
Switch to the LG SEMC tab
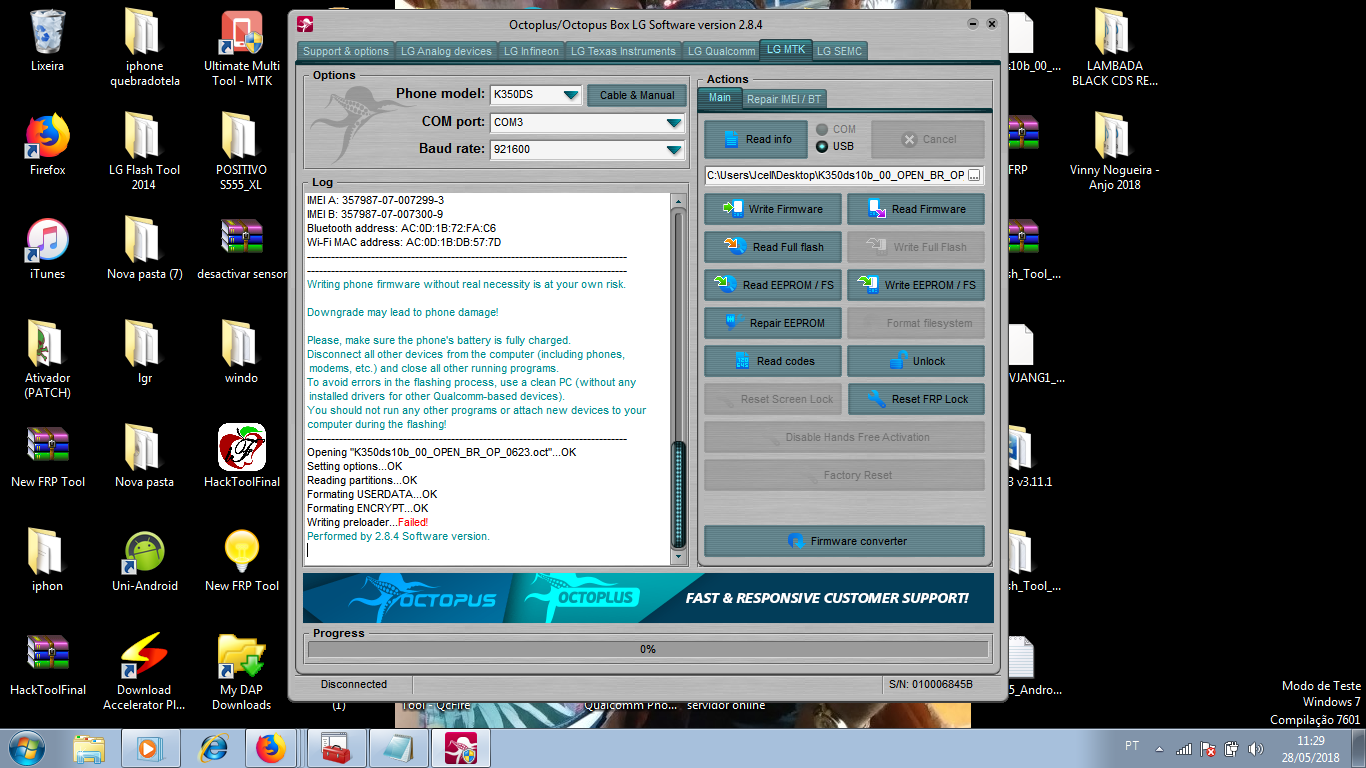click(839, 51)
